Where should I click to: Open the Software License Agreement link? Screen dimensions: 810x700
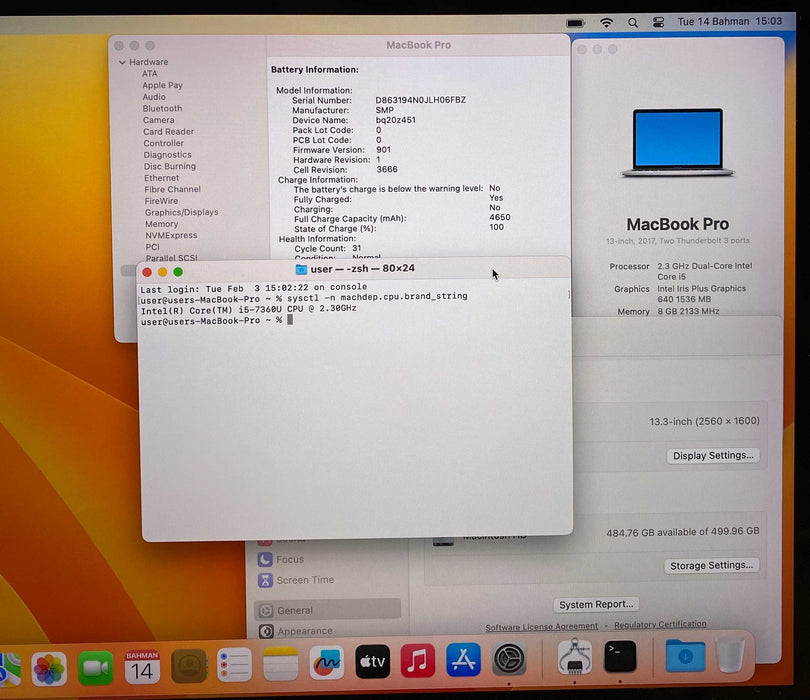[541, 627]
